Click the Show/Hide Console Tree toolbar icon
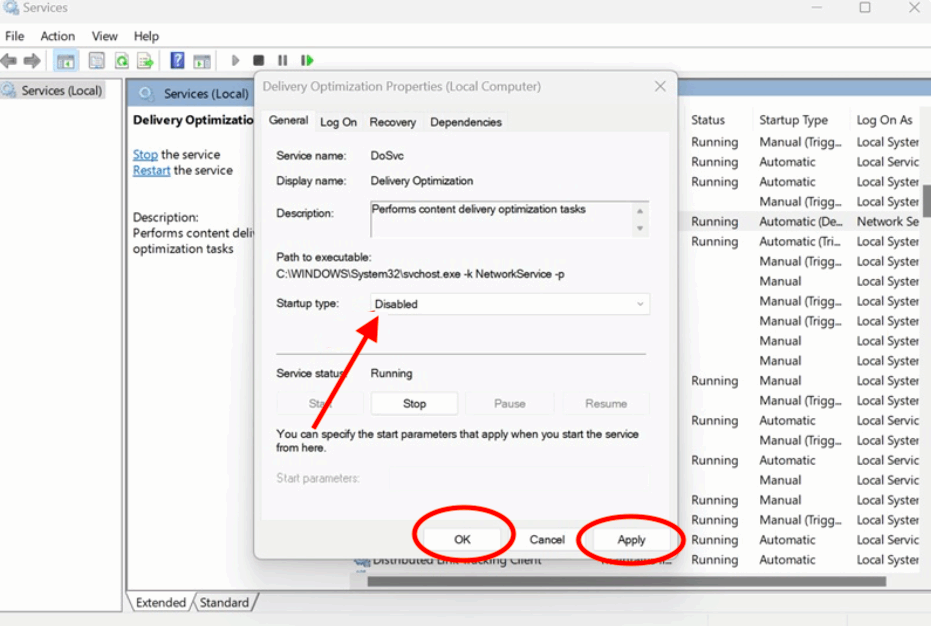The height and width of the screenshot is (626, 931). (x=66, y=61)
